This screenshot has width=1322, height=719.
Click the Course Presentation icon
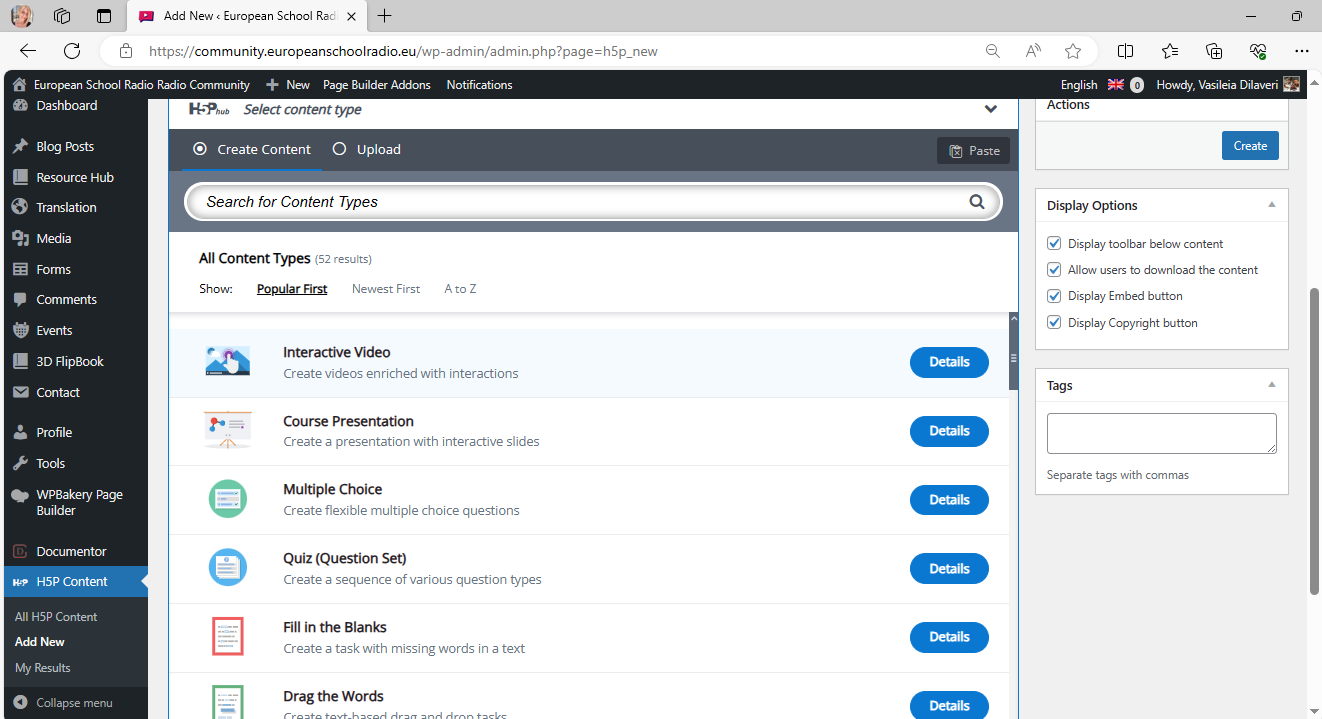pos(227,430)
